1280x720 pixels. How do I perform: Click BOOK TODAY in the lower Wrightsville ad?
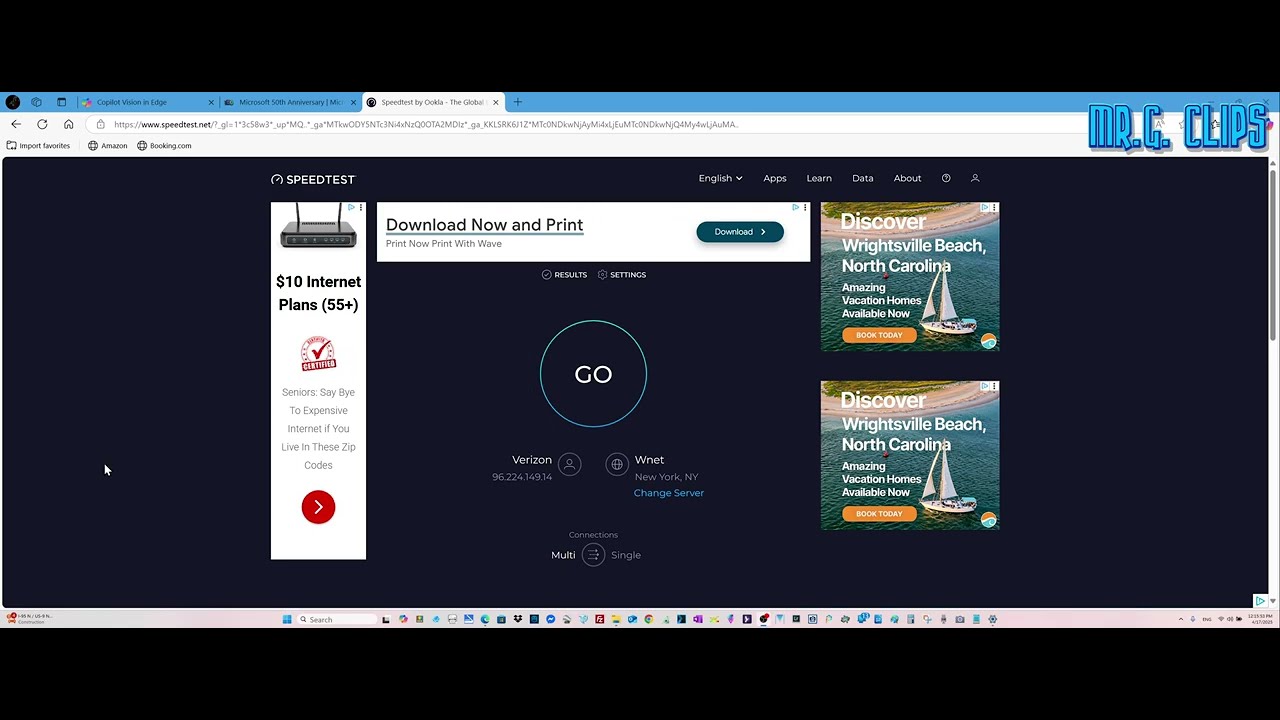tap(879, 514)
